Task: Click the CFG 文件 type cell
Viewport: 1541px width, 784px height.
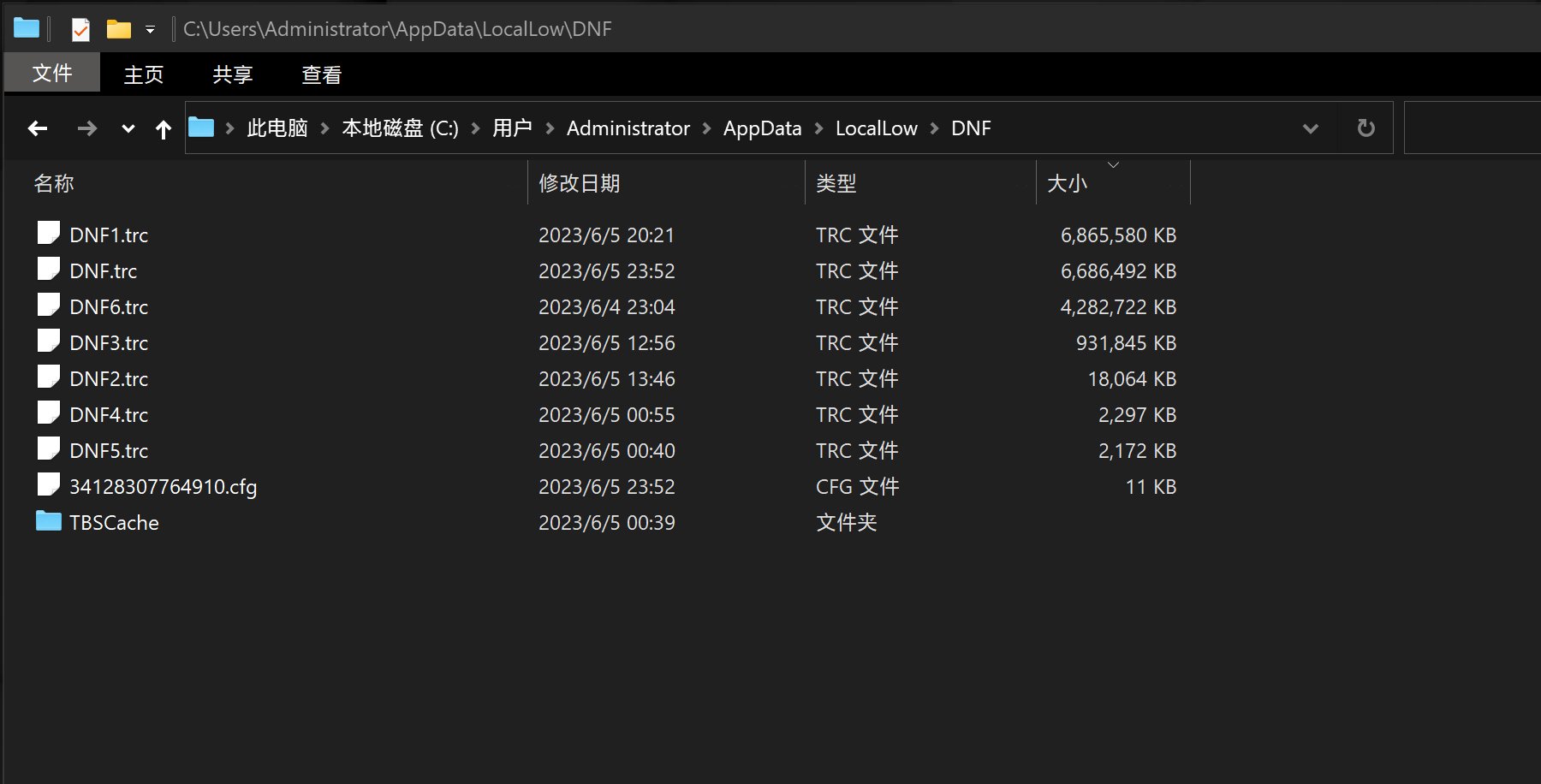Action: (x=857, y=487)
